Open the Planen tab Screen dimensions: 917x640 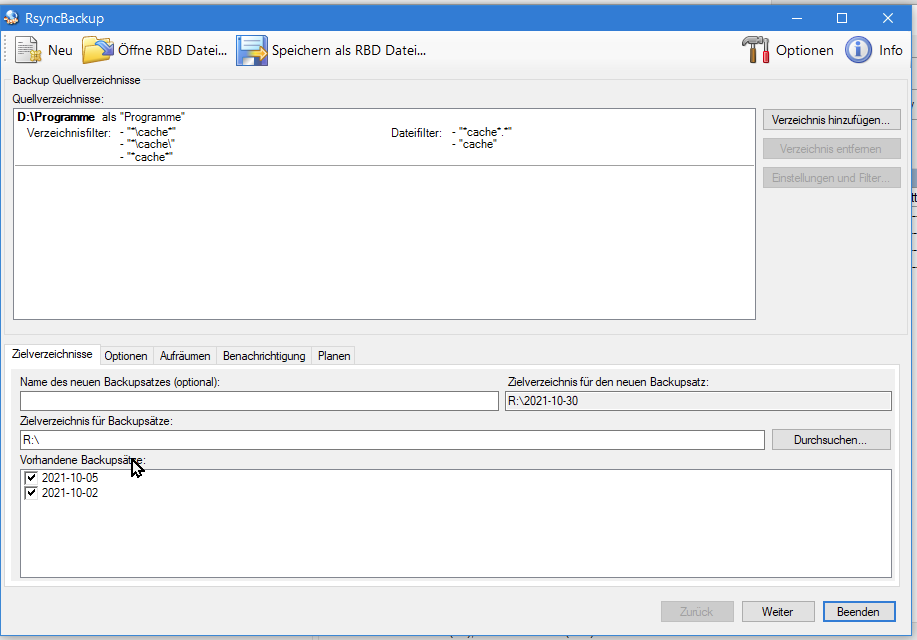click(x=334, y=356)
